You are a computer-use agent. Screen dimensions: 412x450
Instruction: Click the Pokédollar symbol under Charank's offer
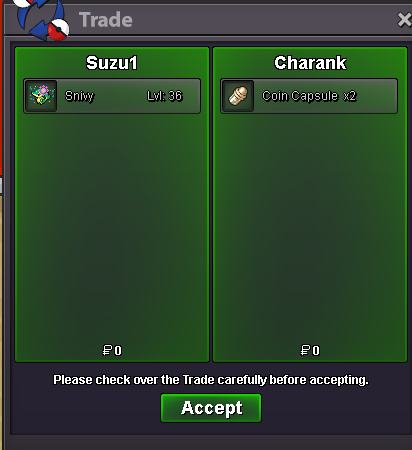305,350
